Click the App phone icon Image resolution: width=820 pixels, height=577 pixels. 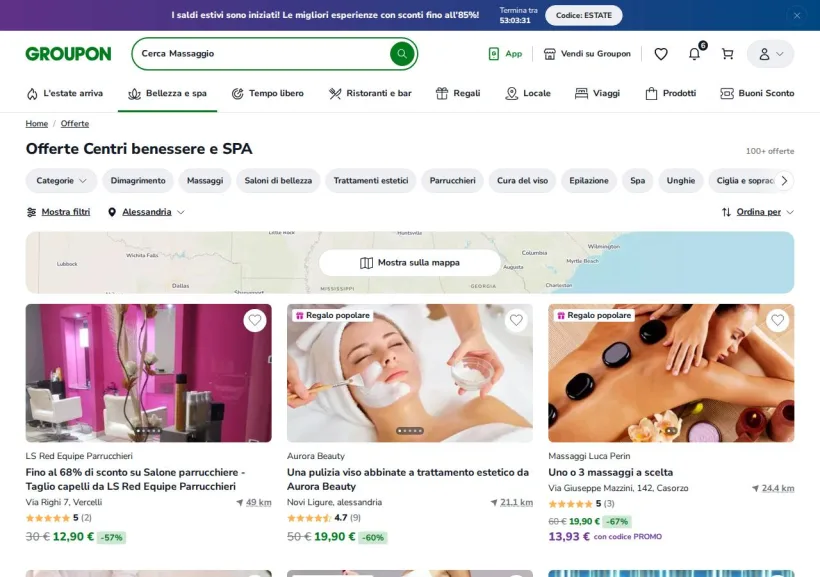tap(493, 54)
